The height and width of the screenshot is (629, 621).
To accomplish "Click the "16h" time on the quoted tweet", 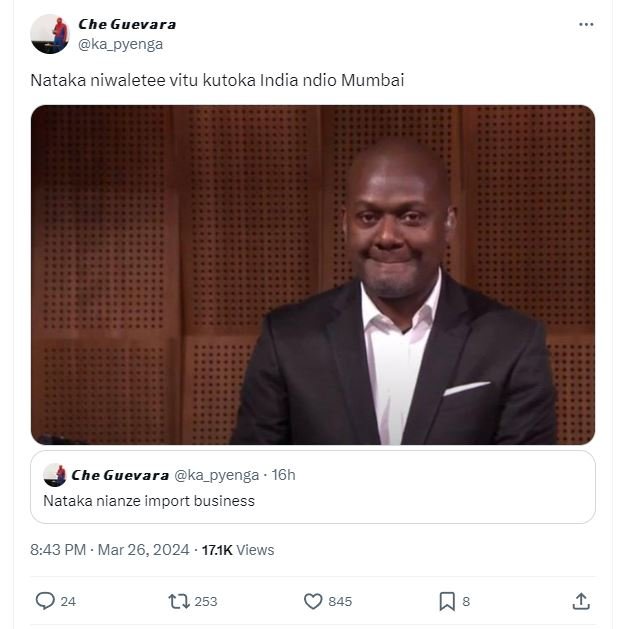I will pyautogui.click(x=284, y=475).
